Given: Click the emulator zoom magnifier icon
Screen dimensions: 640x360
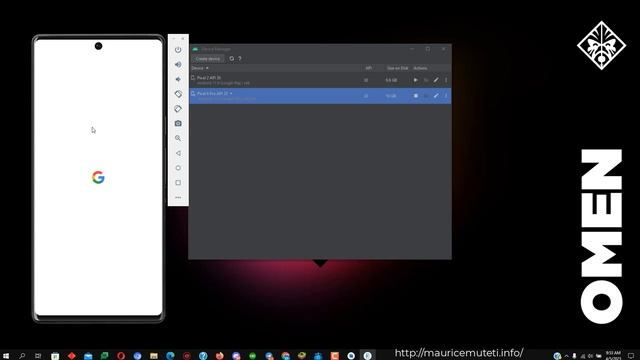Looking at the screenshot, I should coord(178,138).
